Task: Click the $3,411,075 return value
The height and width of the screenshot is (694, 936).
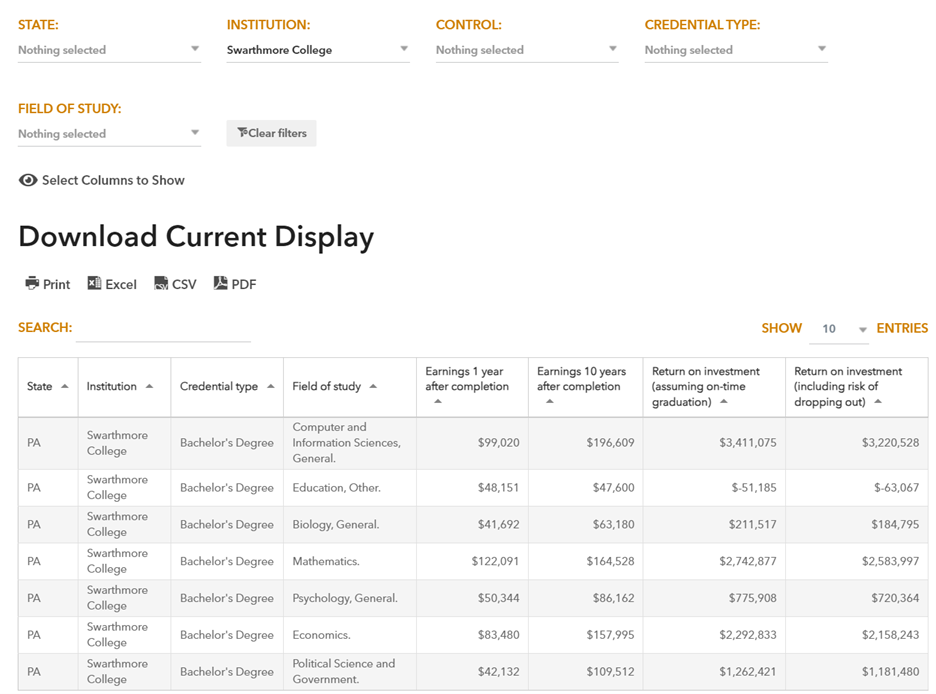Action: click(747, 443)
